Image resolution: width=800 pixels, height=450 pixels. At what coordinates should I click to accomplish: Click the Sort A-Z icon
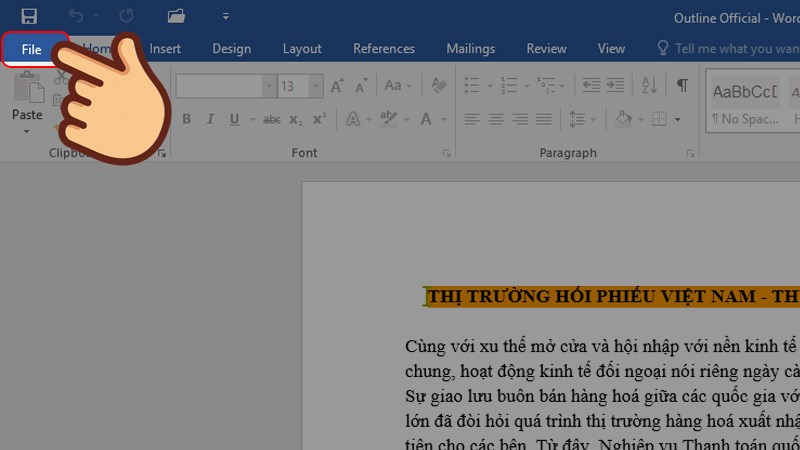point(648,86)
